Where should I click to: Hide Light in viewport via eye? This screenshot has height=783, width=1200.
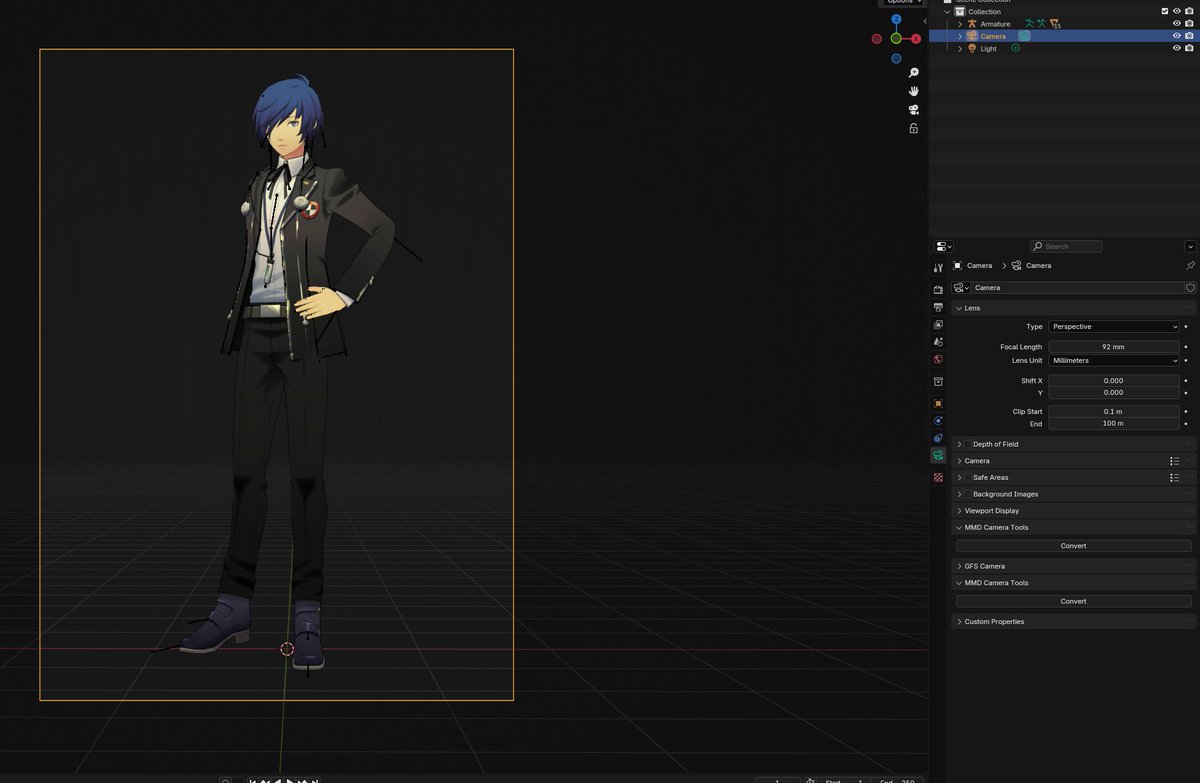coord(1177,48)
